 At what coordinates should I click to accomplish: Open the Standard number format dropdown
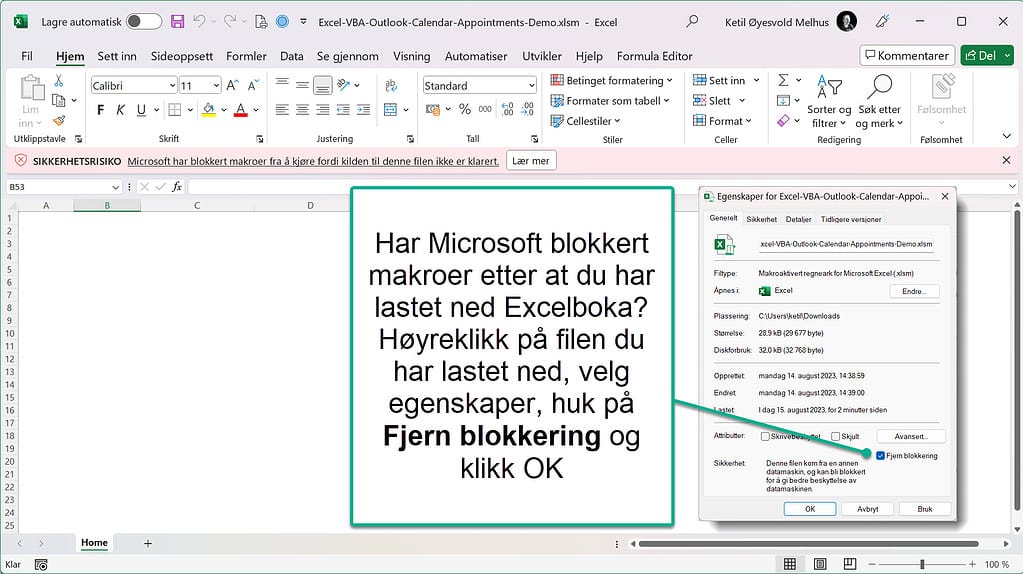[531, 85]
